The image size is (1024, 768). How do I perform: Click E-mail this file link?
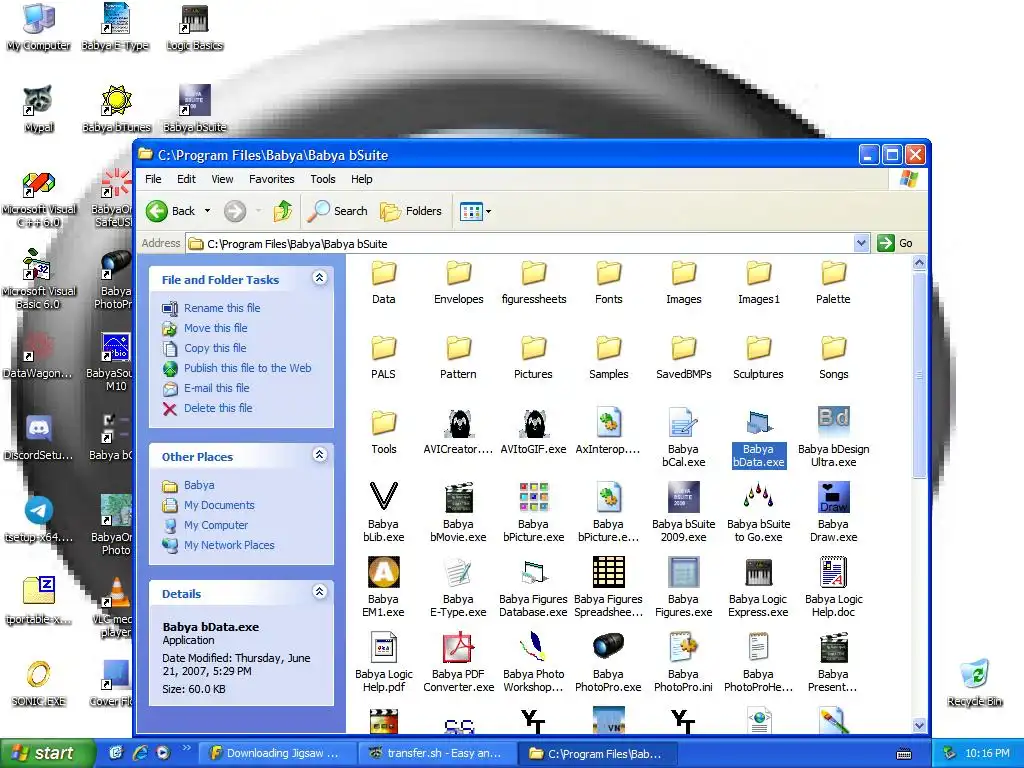[217, 388]
